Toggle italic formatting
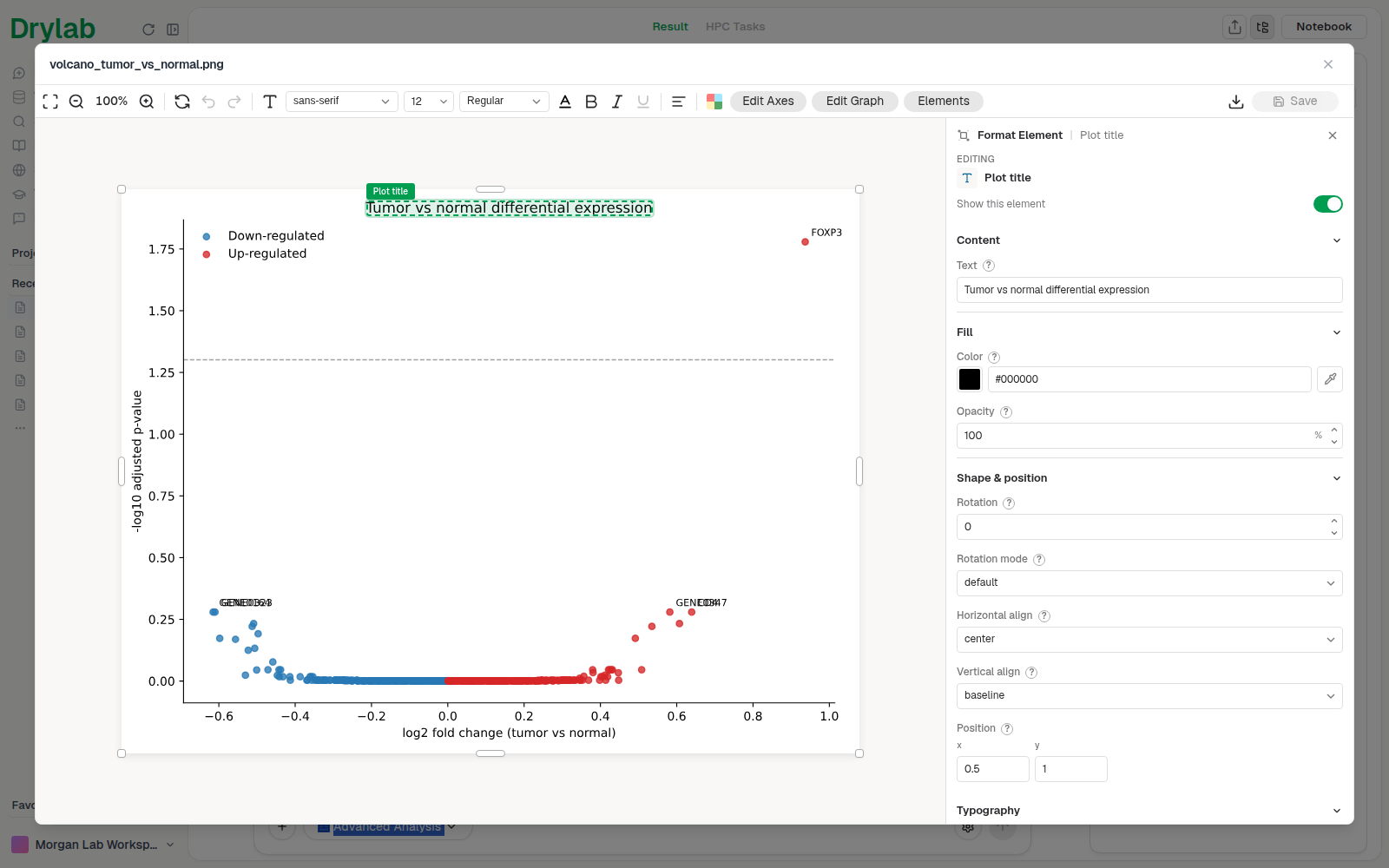Image resolution: width=1389 pixels, height=868 pixels. tap(617, 102)
